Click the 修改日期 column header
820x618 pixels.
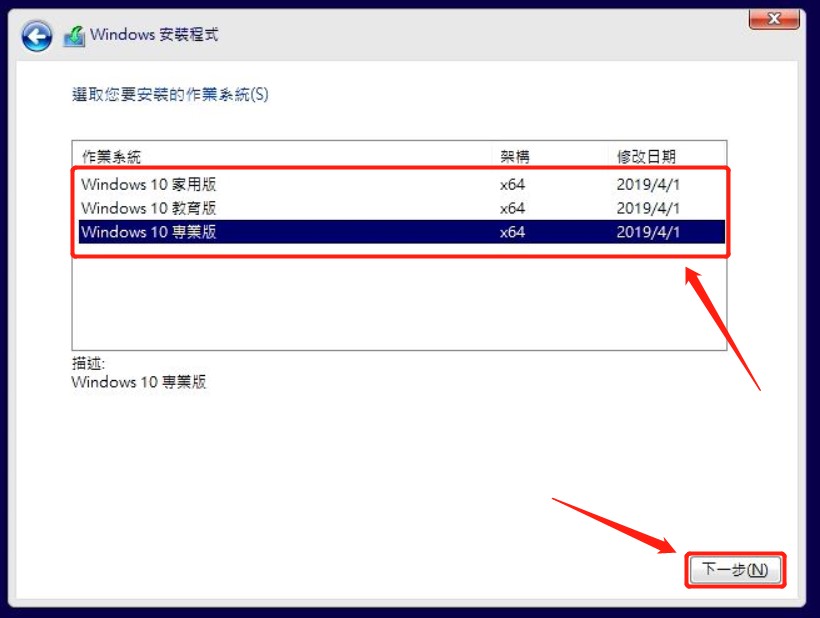[646, 156]
